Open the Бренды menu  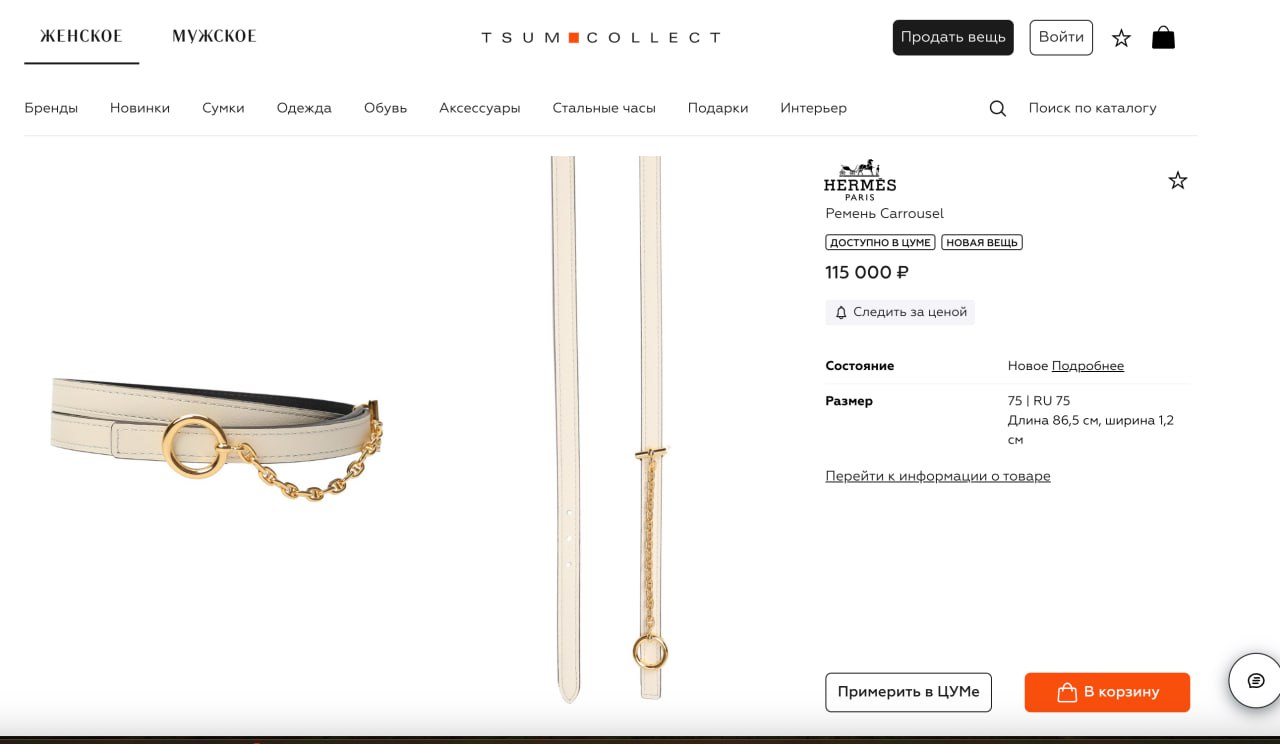coord(51,108)
